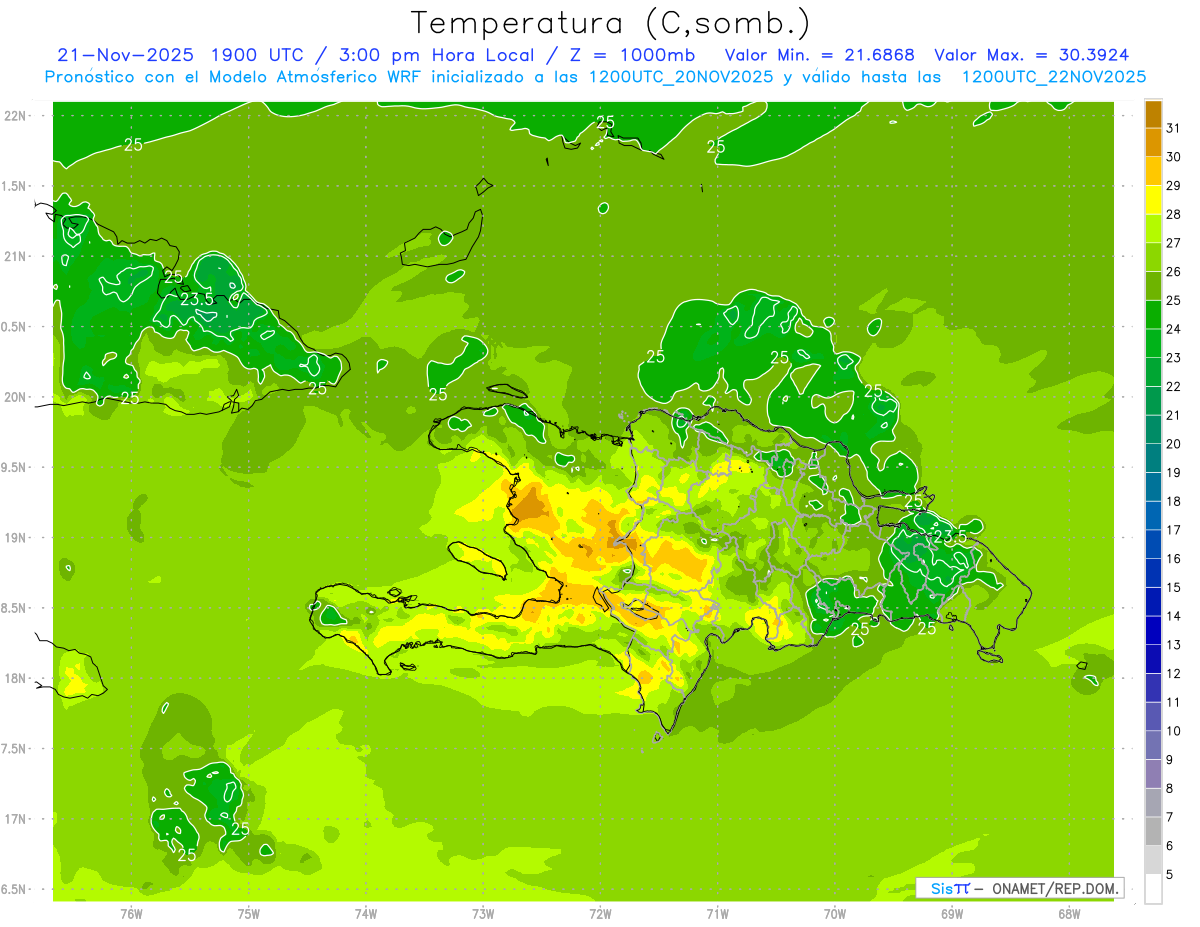Click the gray swatch between 6 and 7

(x=1153, y=832)
